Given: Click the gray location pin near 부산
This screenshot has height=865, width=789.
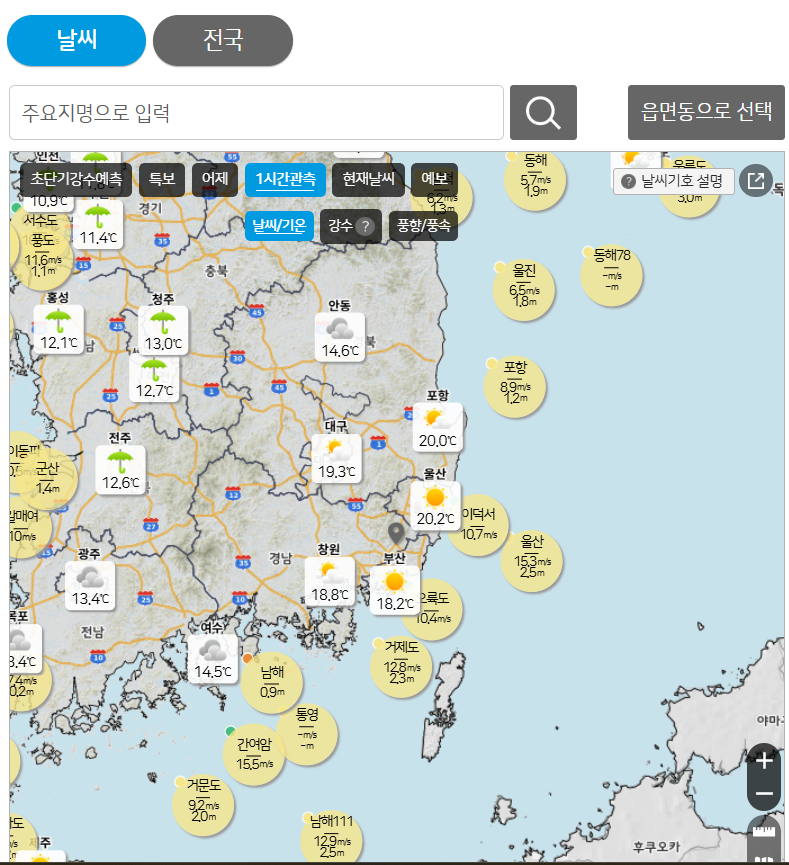Looking at the screenshot, I should [x=396, y=533].
